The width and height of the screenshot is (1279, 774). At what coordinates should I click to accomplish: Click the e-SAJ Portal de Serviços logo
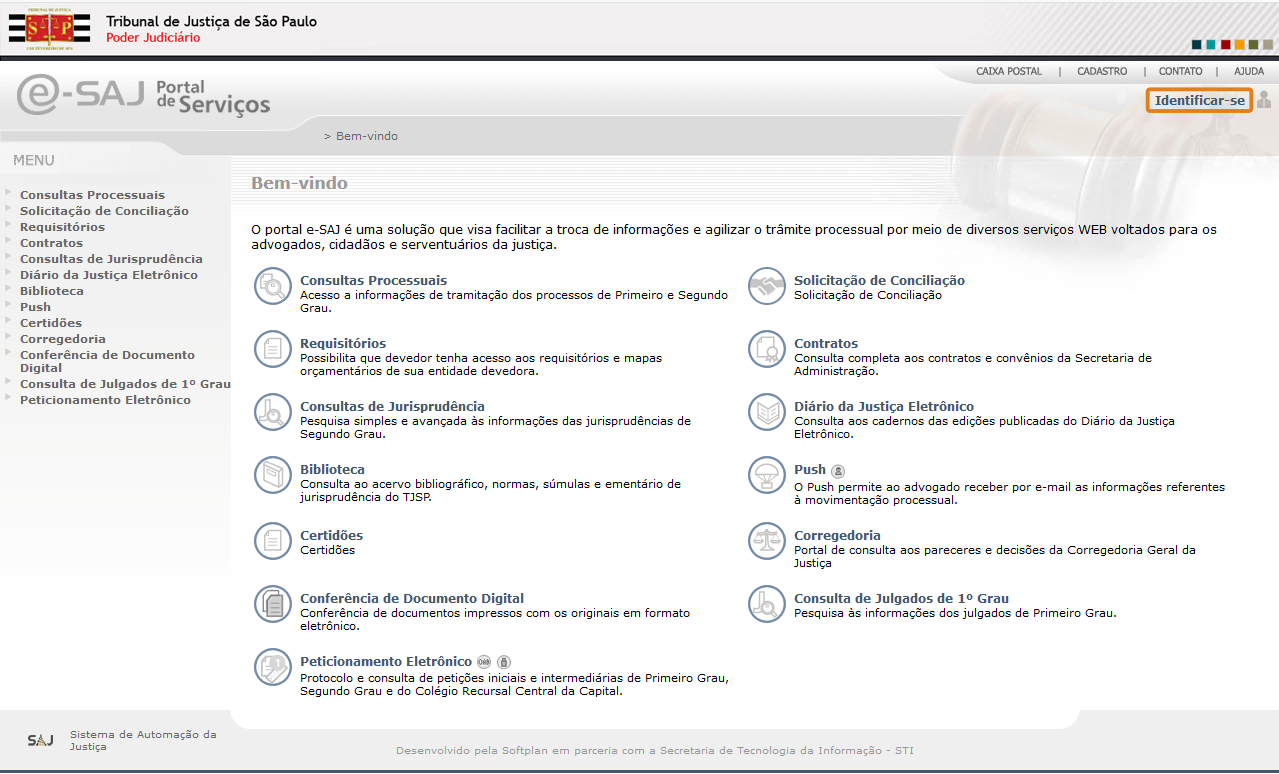click(x=144, y=96)
